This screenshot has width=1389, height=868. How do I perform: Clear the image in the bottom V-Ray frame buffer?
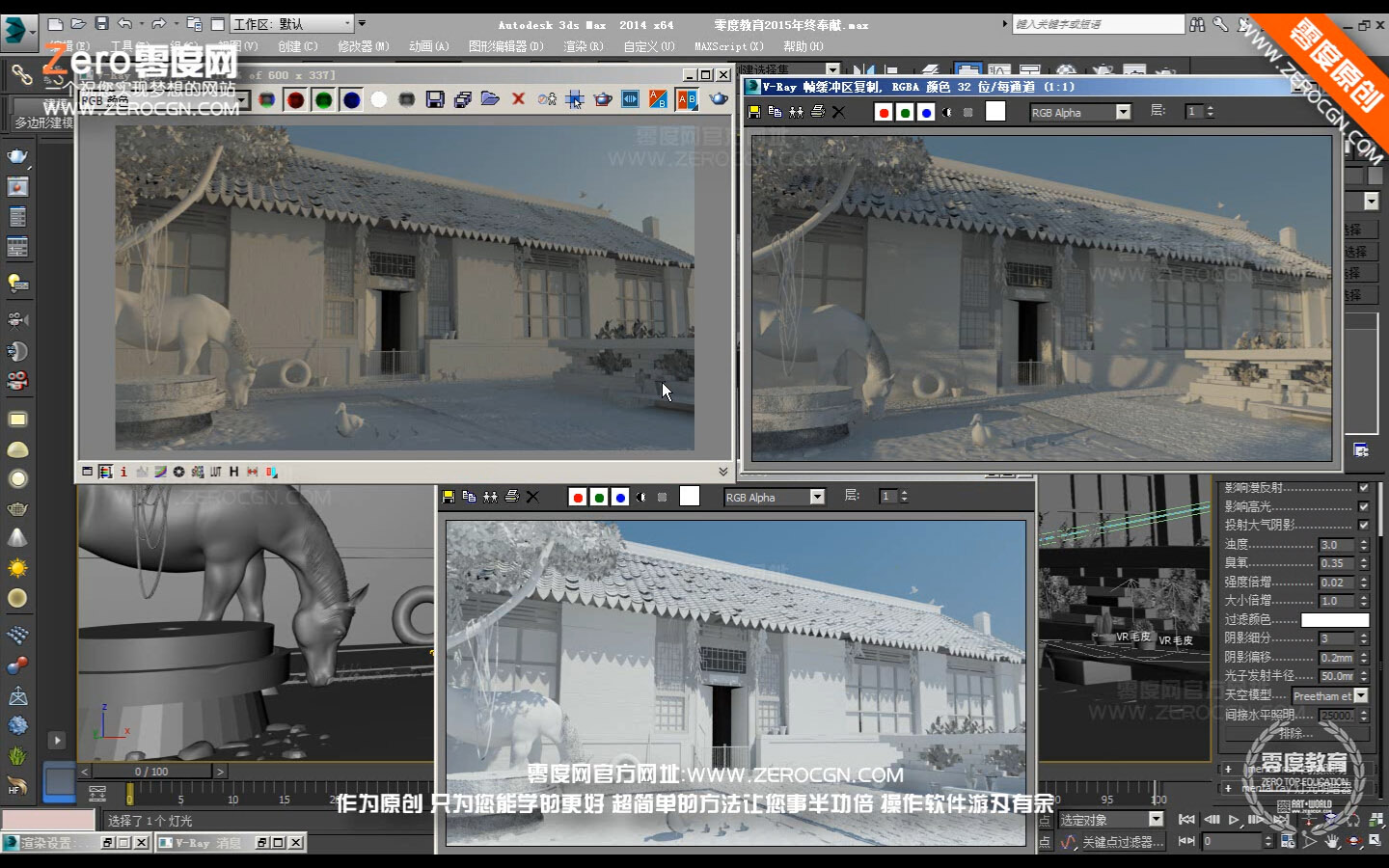coord(532,497)
